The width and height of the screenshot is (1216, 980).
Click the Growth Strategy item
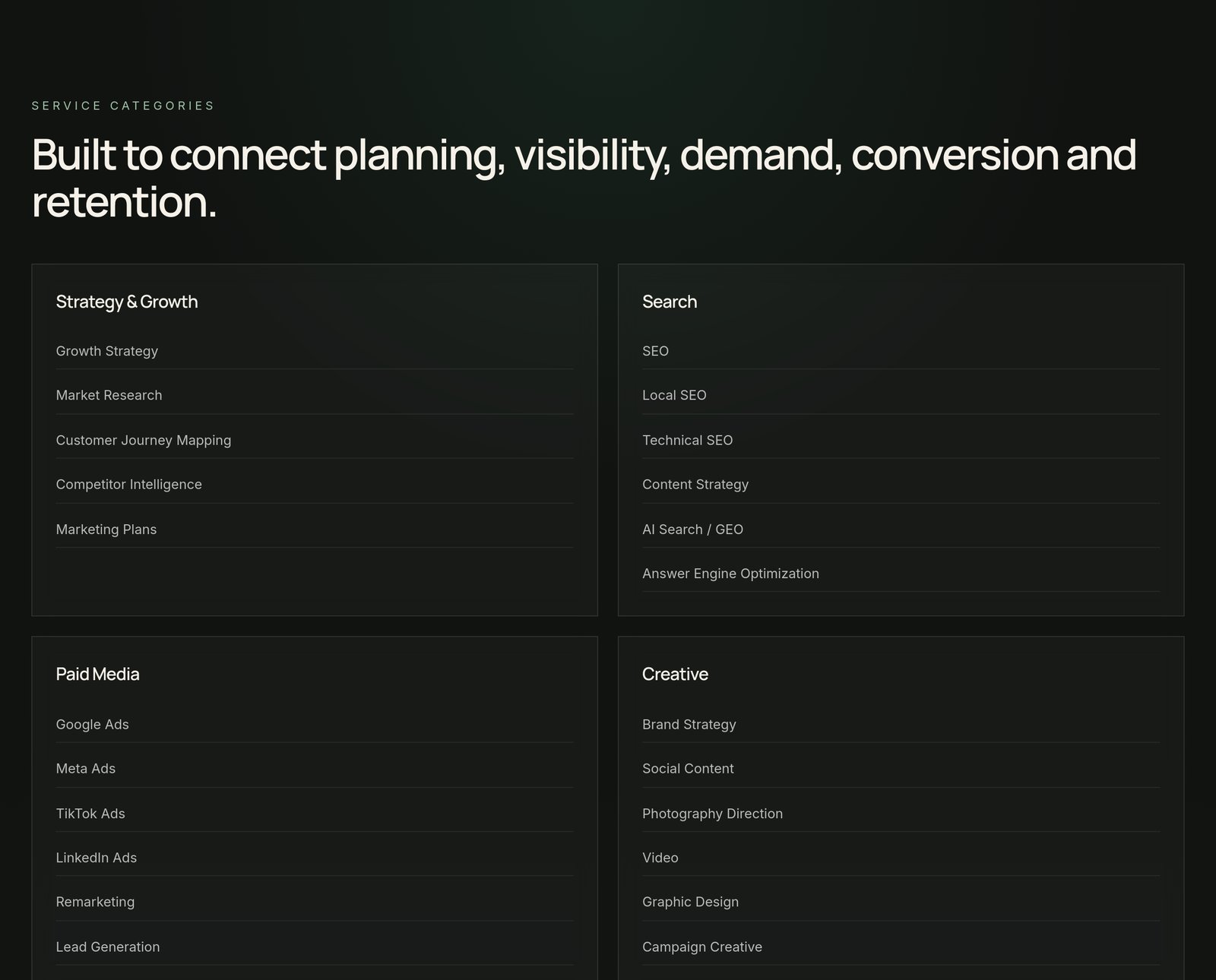(315, 351)
